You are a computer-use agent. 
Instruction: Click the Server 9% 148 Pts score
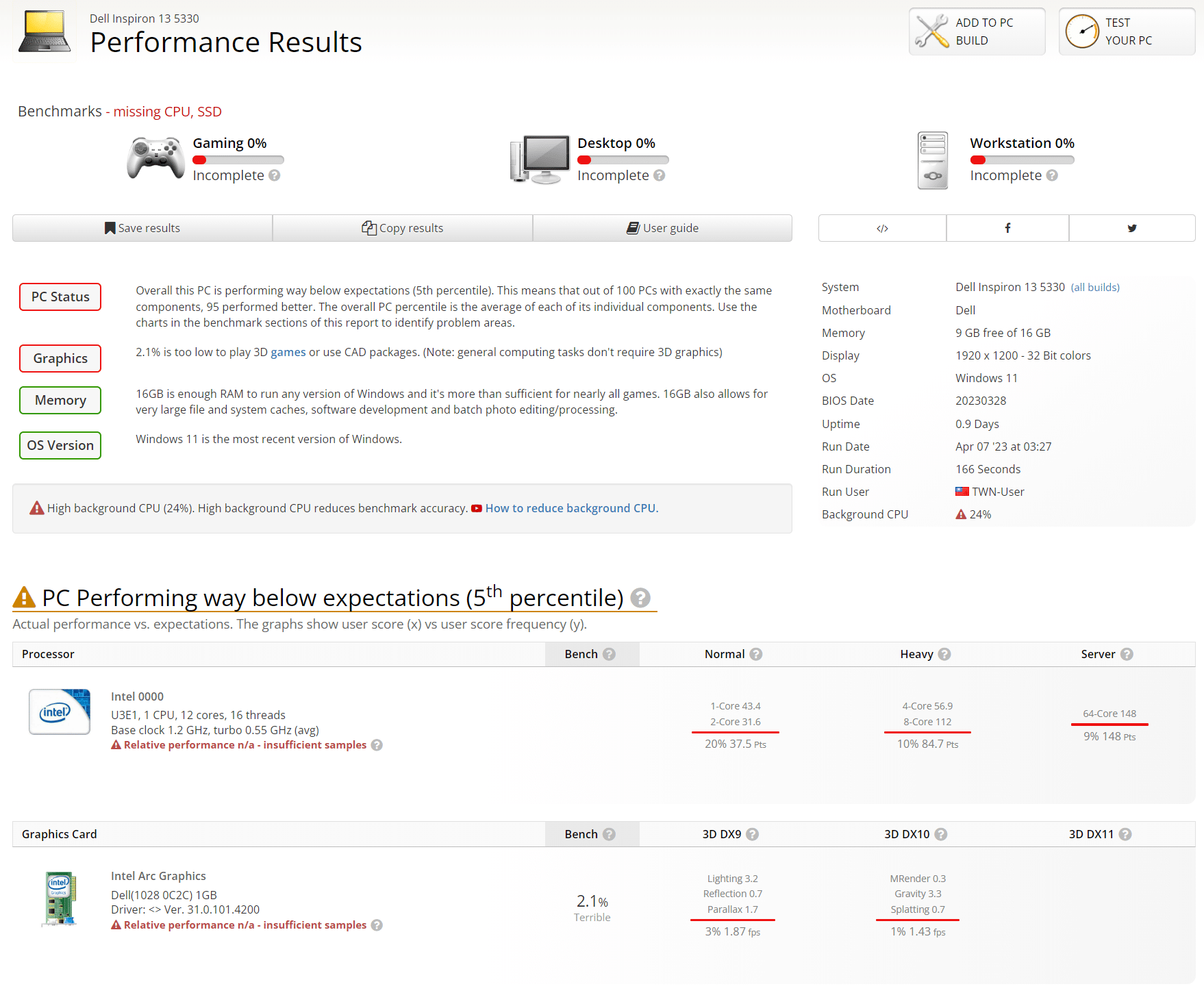pyautogui.click(x=1109, y=736)
